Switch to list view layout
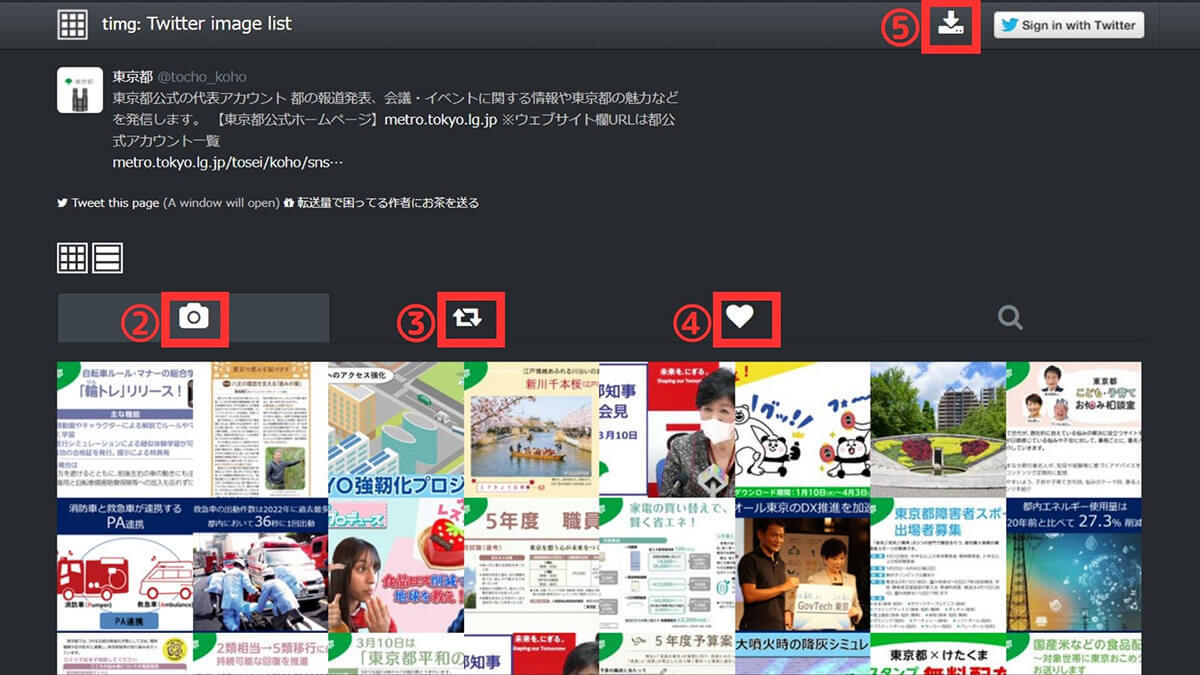The width and height of the screenshot is (1200, 675). click(x=108, y=258)
